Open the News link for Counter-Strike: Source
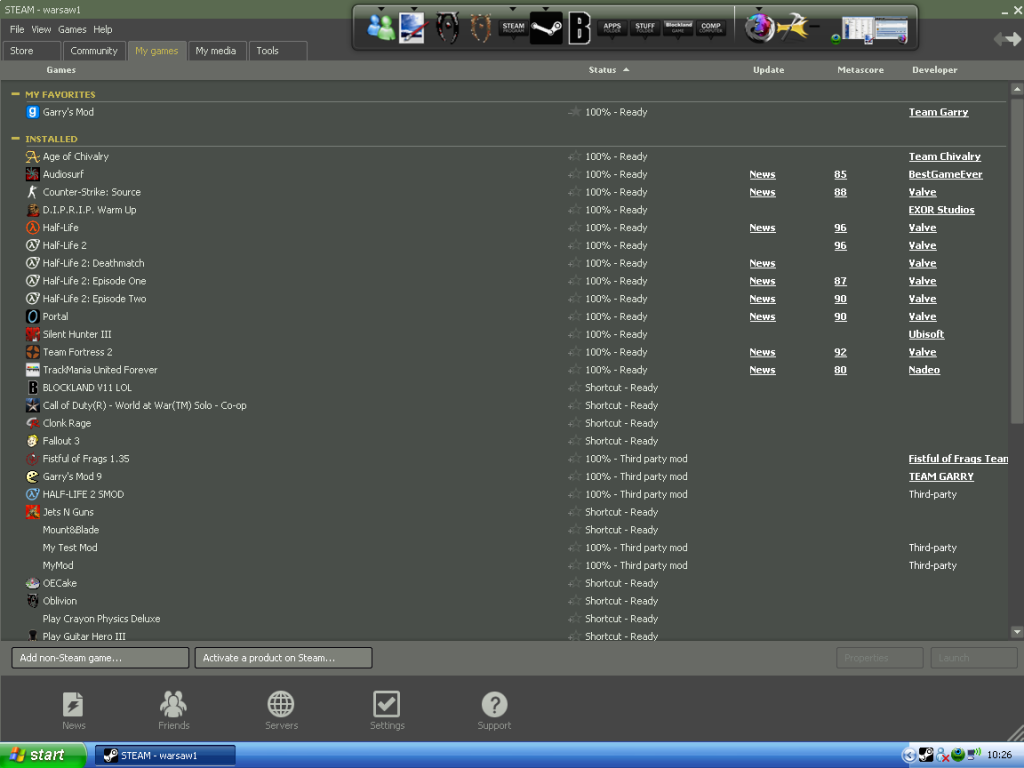1024x768 pixels. (x=762, y=192)
